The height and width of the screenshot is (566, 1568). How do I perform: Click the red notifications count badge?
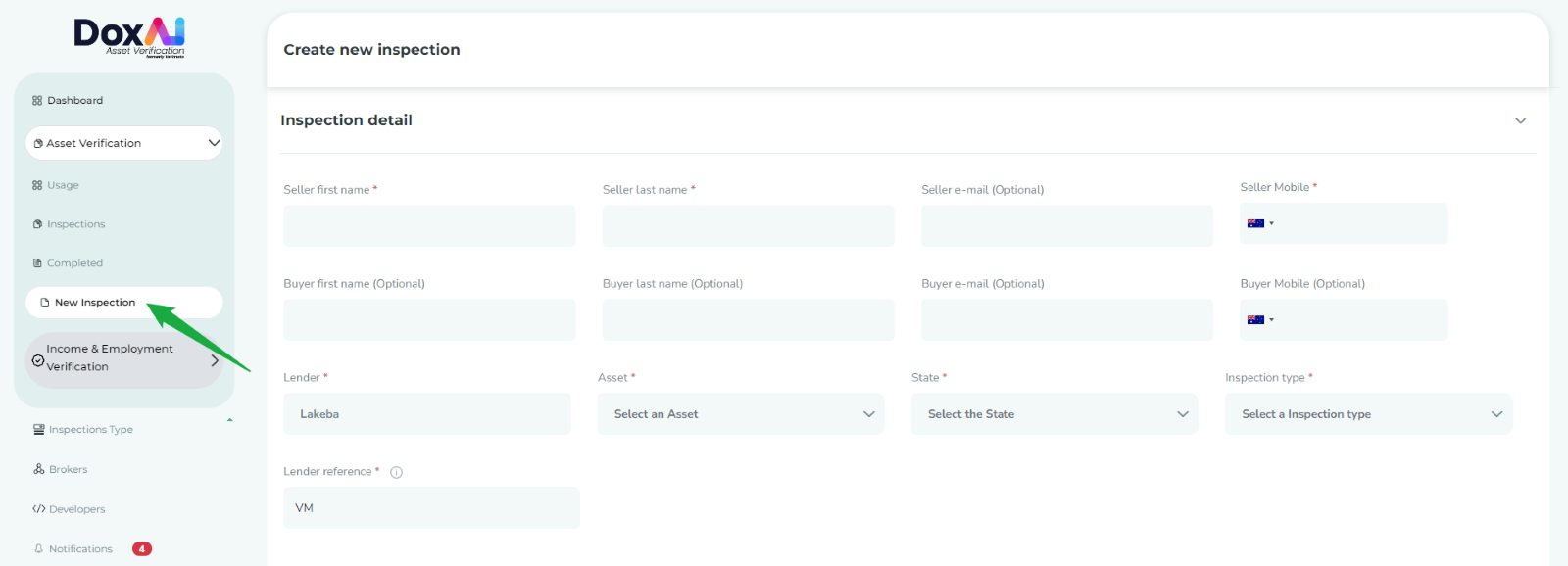coord(142,549)
